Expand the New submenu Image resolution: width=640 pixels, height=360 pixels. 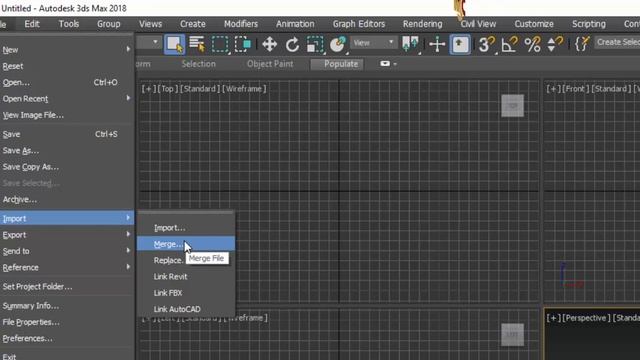tap(67, 50)
